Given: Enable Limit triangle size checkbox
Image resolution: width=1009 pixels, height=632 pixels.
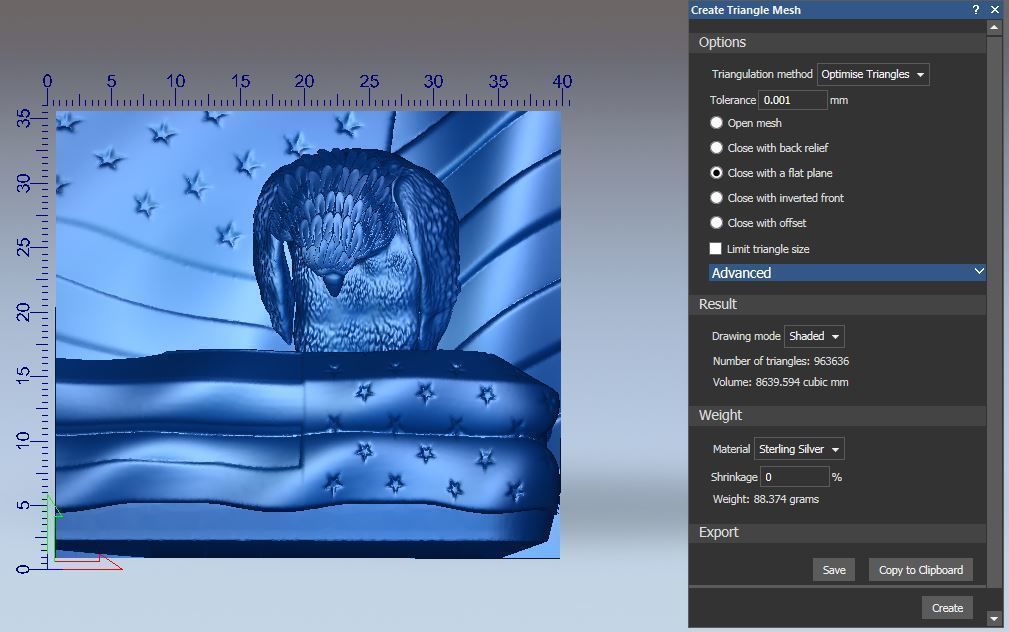Looking at the screenshot, I should [716, 248].
